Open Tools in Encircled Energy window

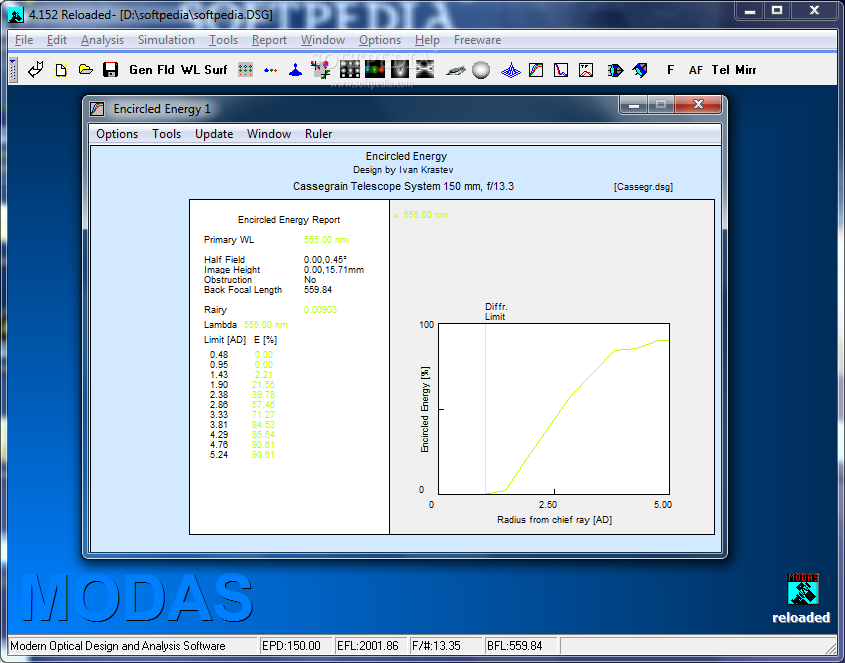[x=167, y=134]
